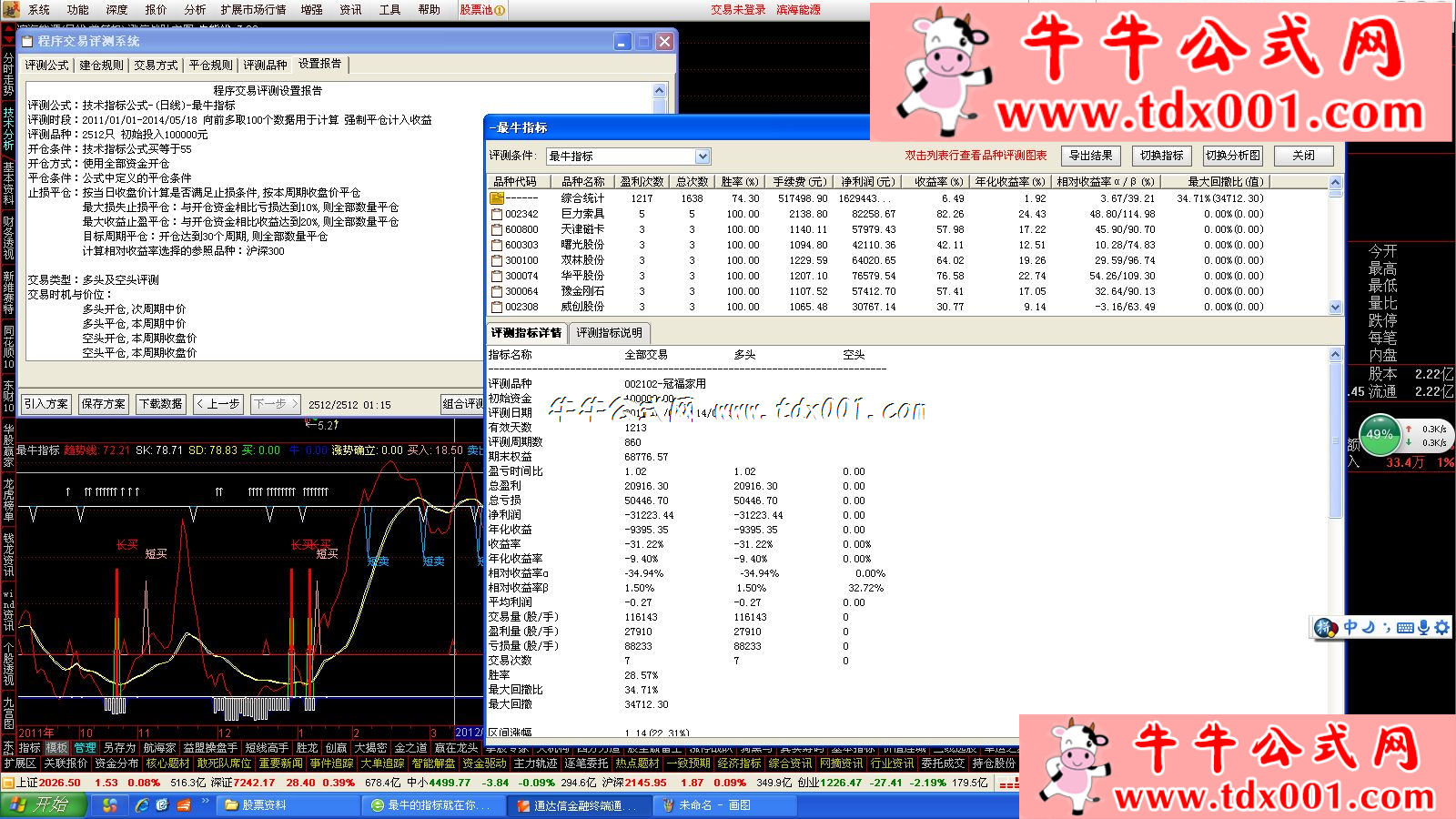Switch to the 建仓规则 tab
1456x819 pixels.
click(101, 66)
